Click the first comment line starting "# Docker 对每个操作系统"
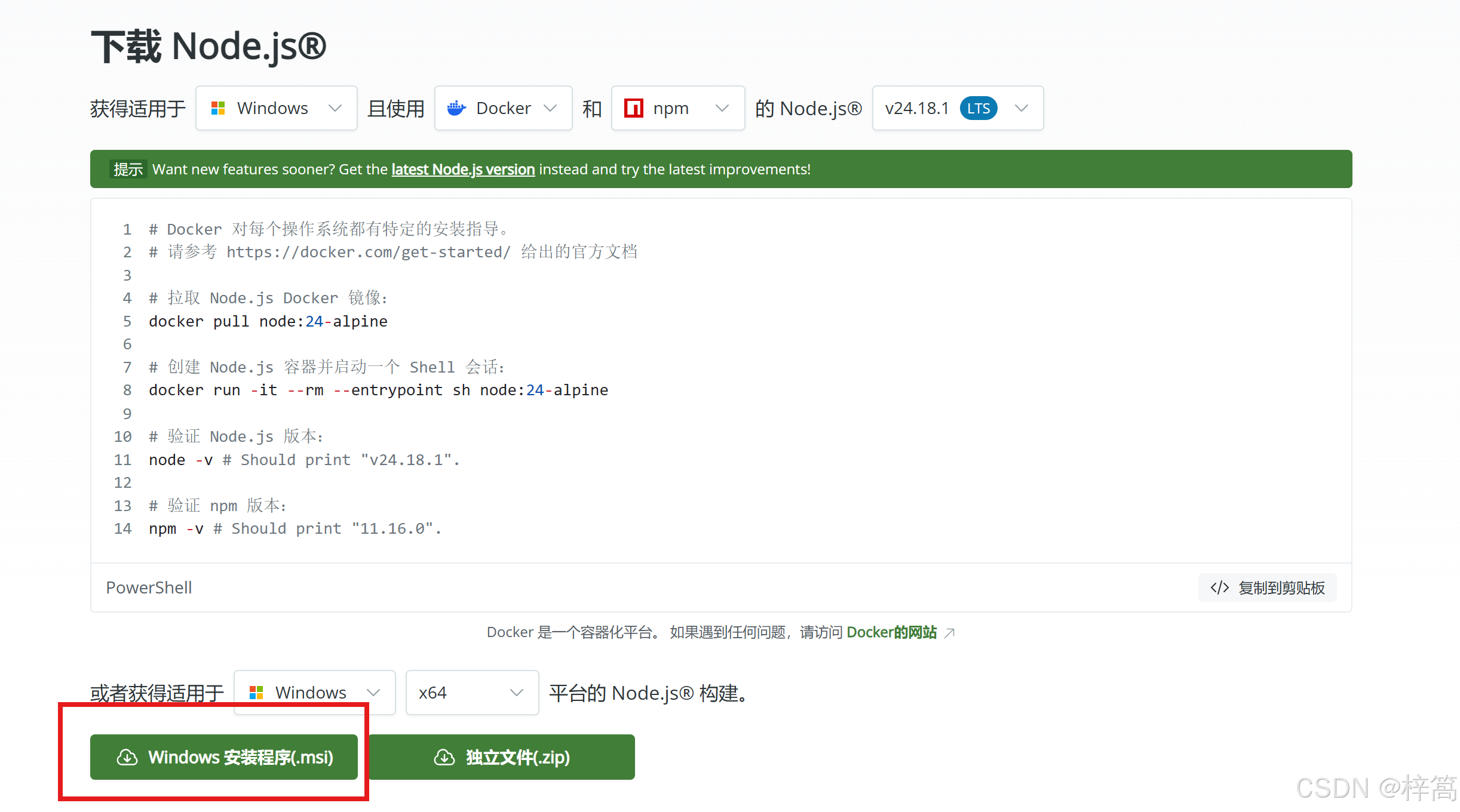 pos(329,229)
